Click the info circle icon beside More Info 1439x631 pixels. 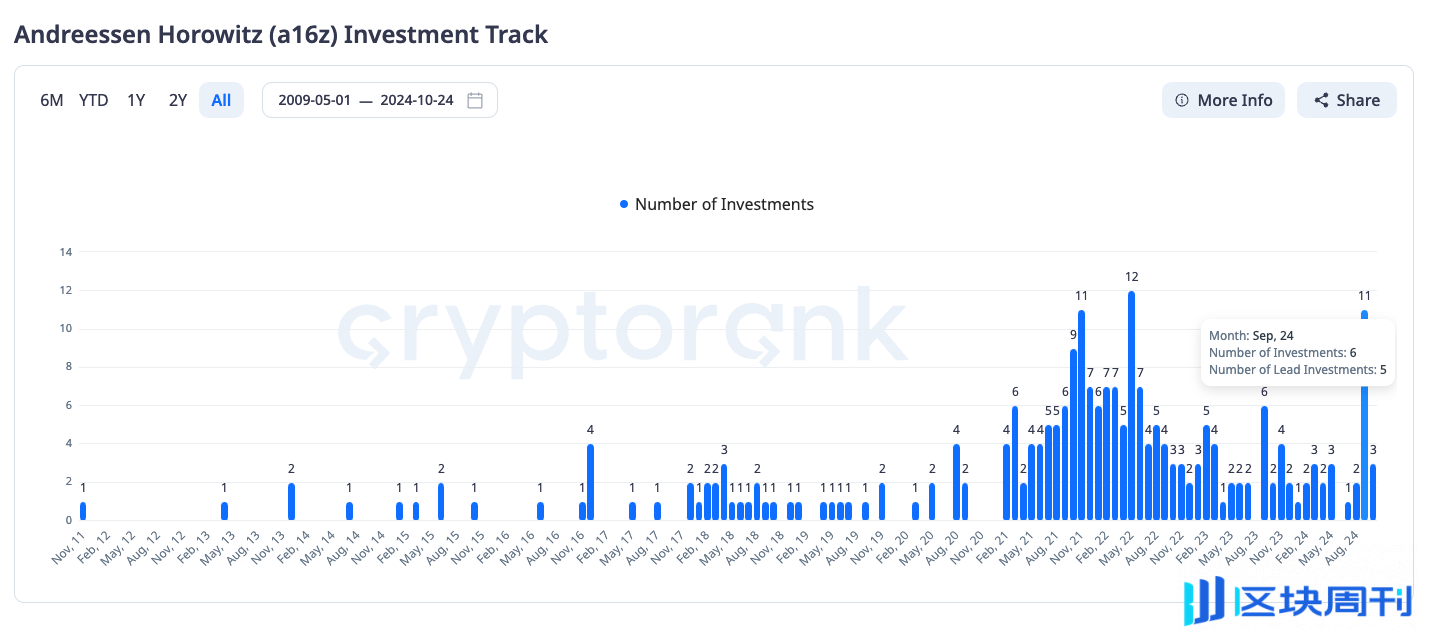click(1182, 100)
